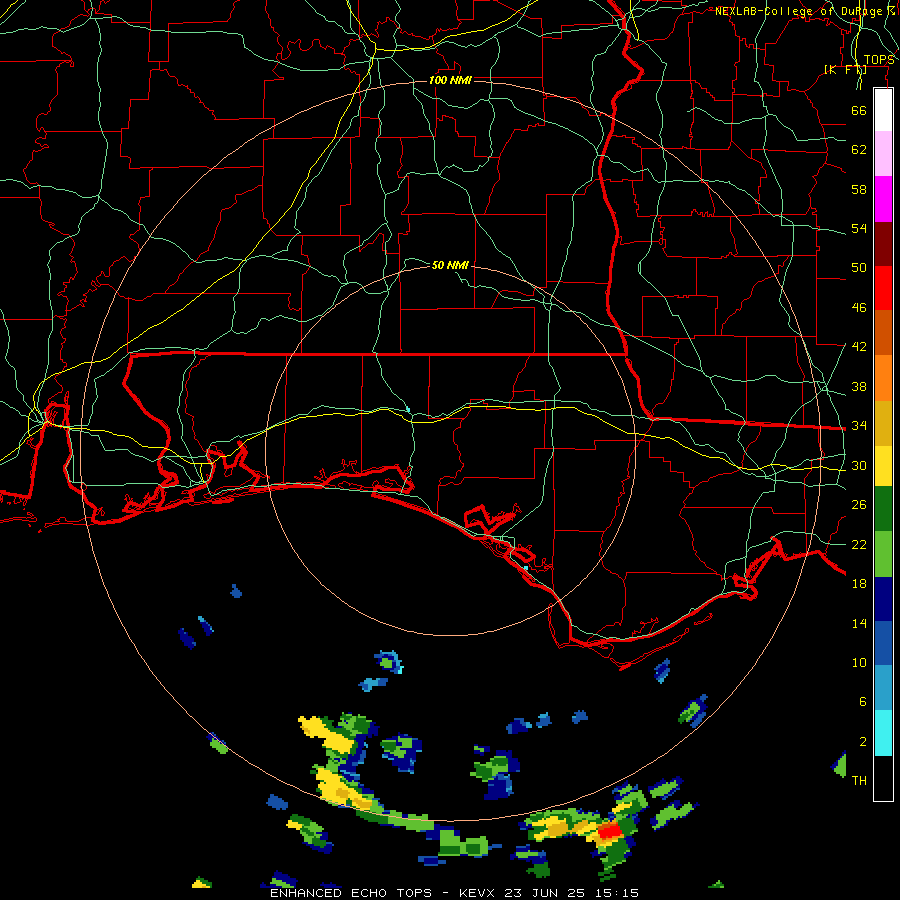This screenshot has width=900, height=900.
Task: Click the "46" legend value
Action: click(x=859, y=308)
